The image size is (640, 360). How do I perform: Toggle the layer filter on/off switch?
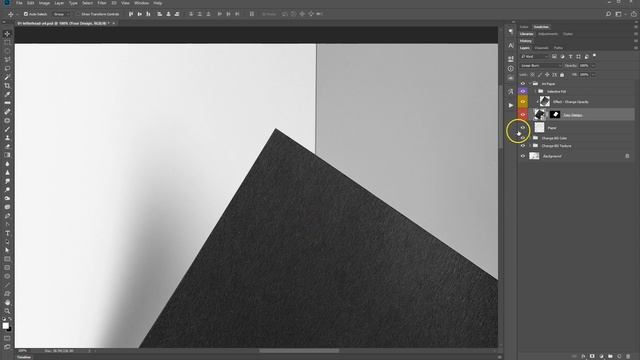594,56
